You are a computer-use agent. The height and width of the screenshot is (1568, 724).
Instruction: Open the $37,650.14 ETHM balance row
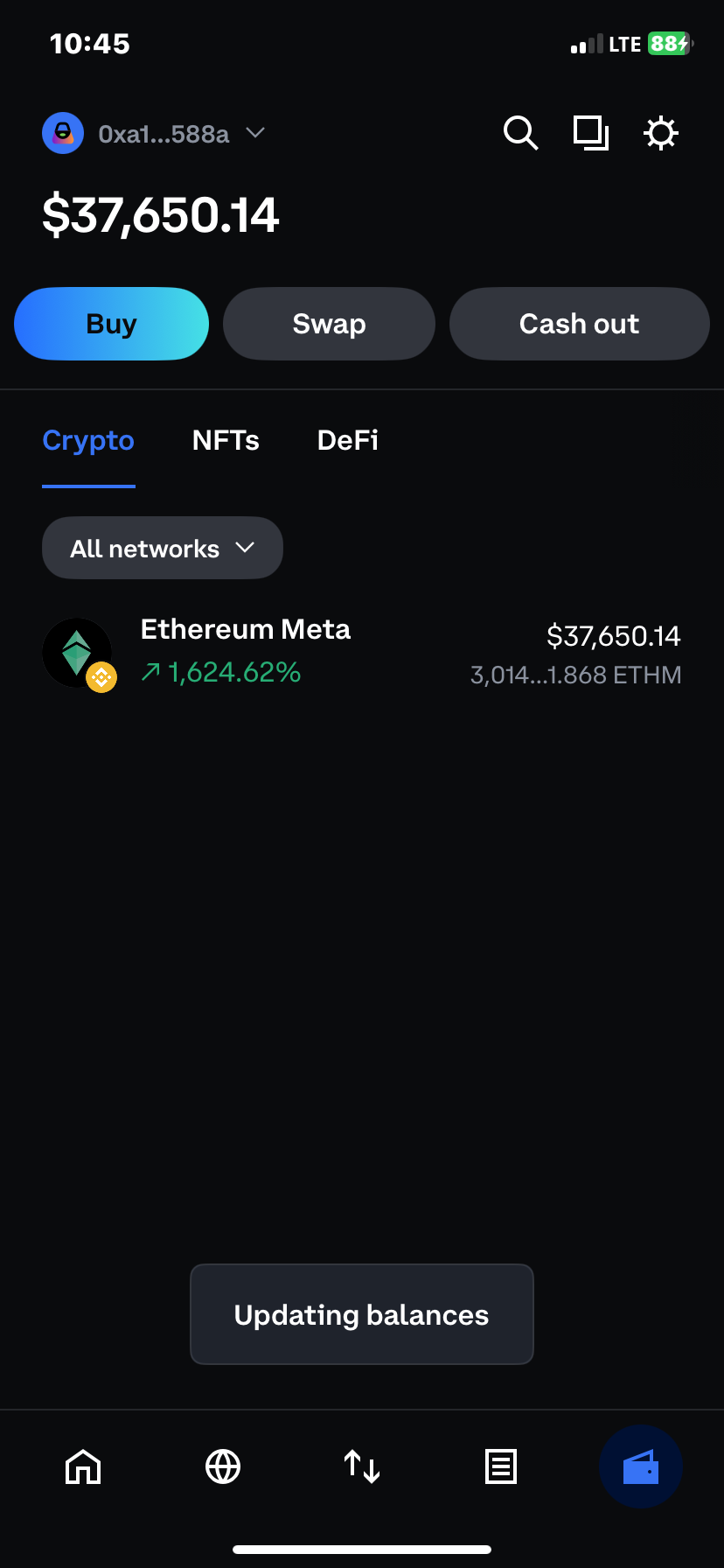pos(577,654)
